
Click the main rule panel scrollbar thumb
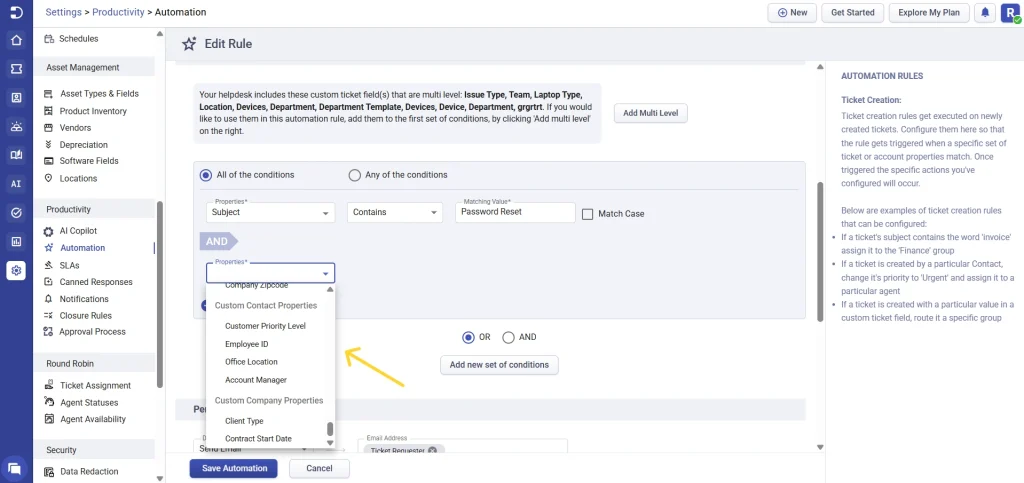point(820,251)
